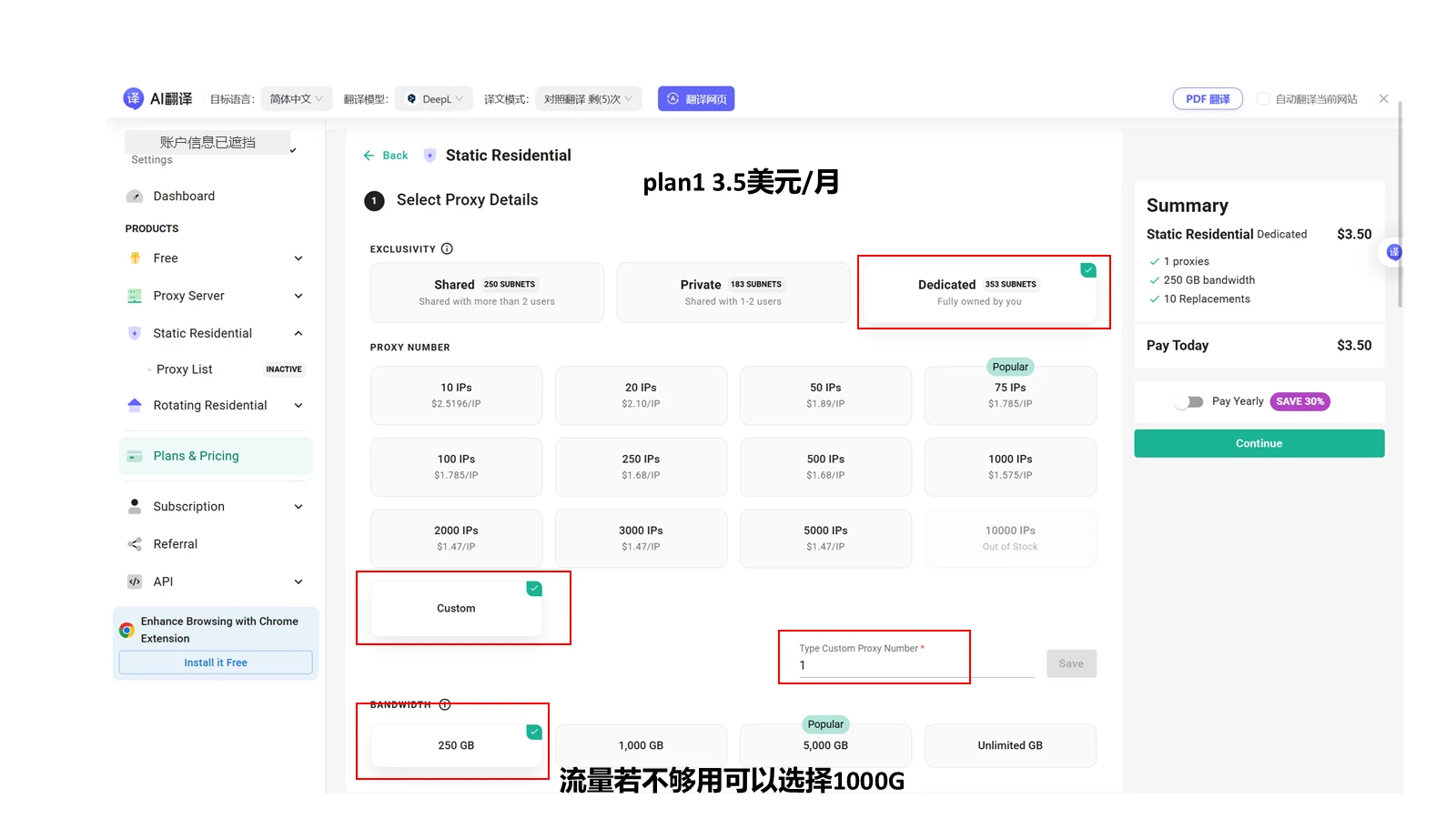Open the 对照翻译 translation mode dropdown
The height and width of the screenshot is (819, 1456).
click(x=589, y=98)
